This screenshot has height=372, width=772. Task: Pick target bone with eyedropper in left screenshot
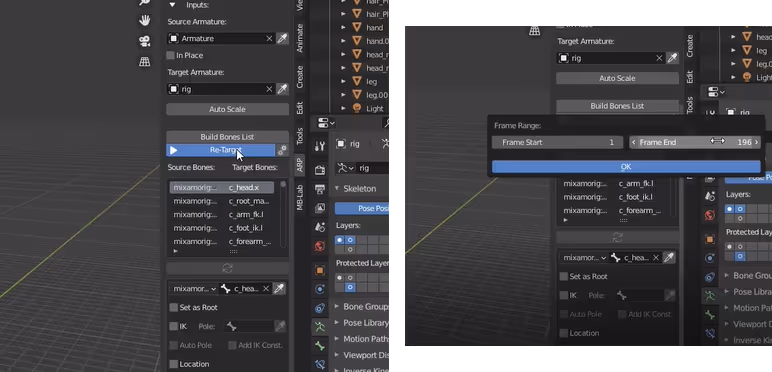(x=279, y=289)
